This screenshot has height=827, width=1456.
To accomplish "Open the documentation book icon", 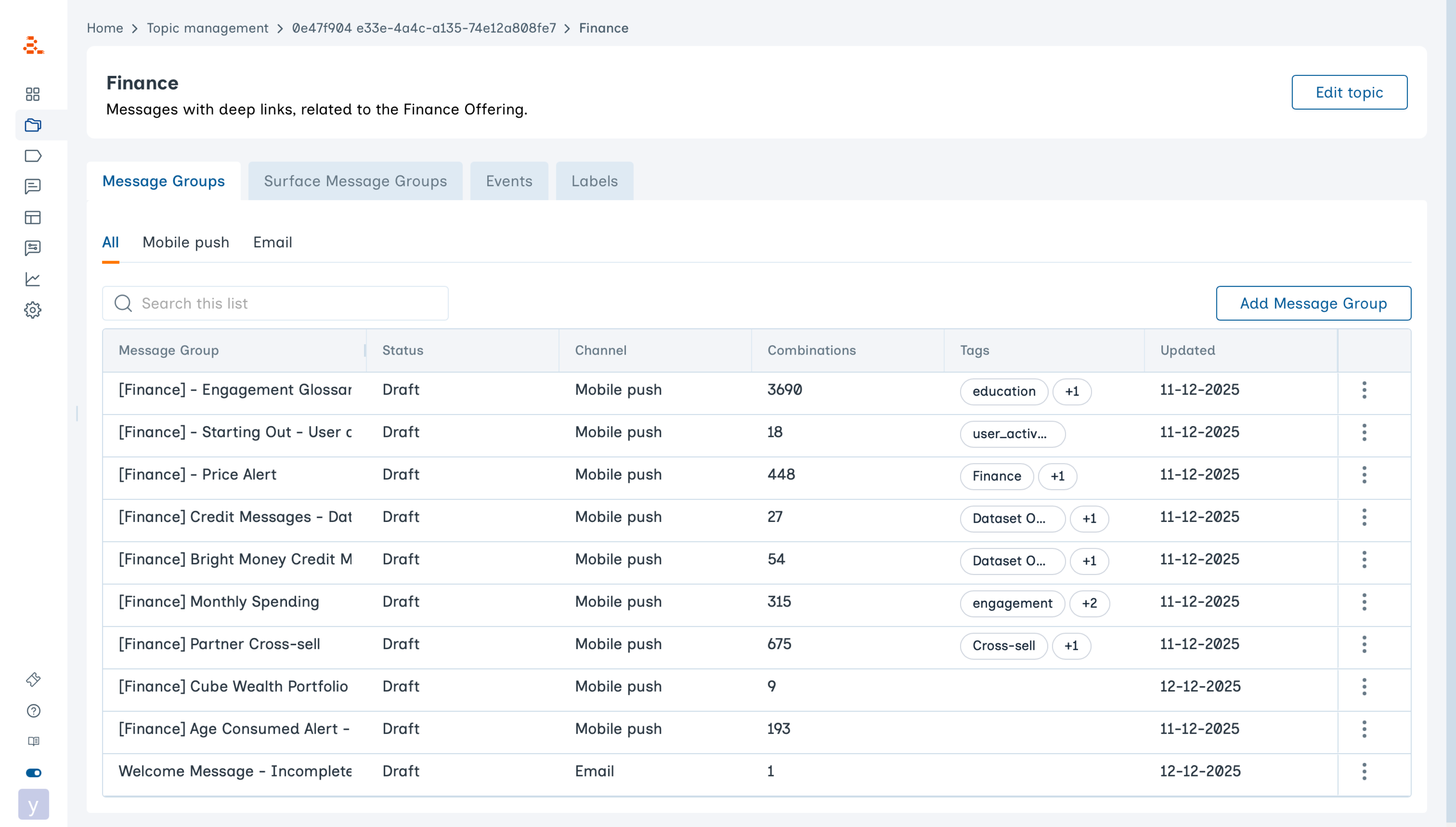I will pos(33,741).
